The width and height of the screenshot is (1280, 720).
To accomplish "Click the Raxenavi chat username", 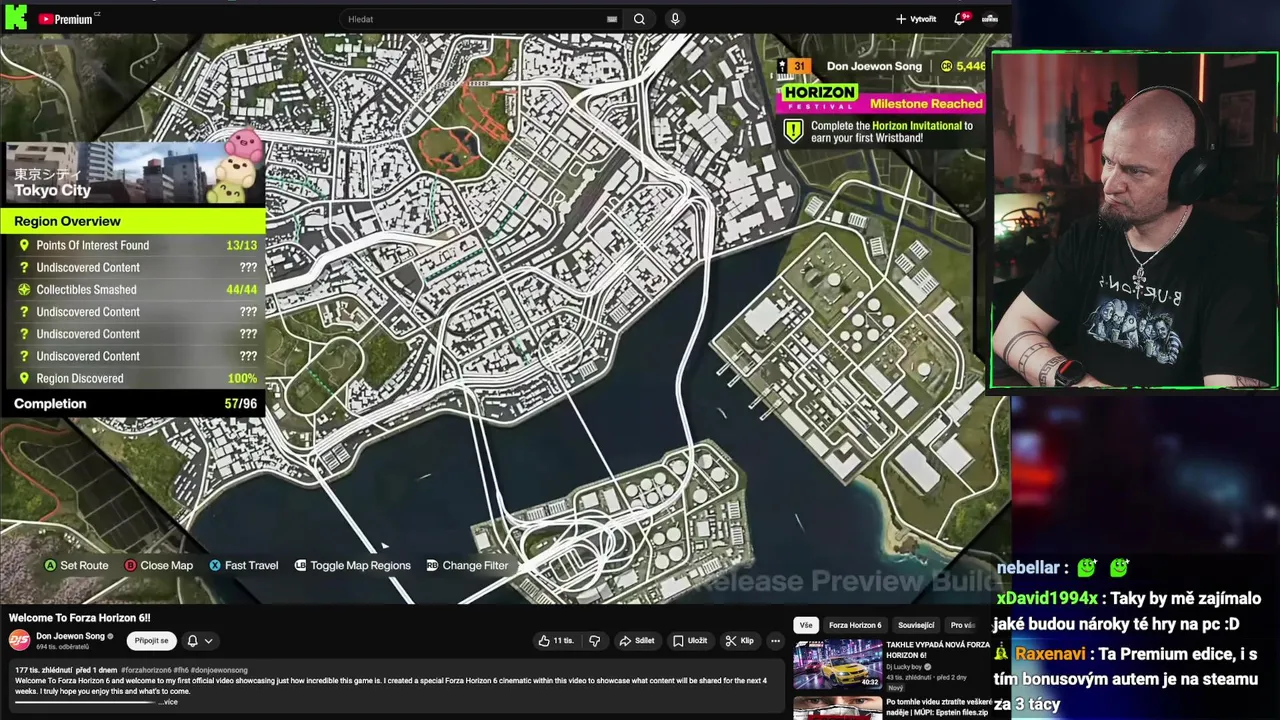I will (1052, 655).
